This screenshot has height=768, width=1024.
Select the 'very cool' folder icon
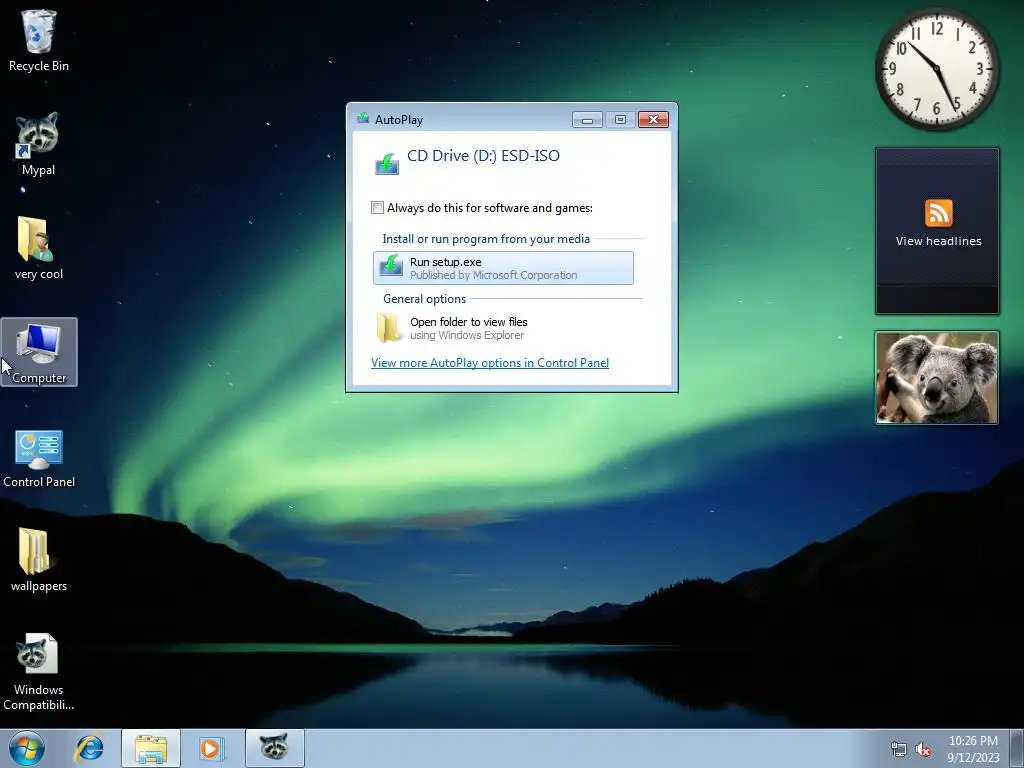[x=39, y=248]
